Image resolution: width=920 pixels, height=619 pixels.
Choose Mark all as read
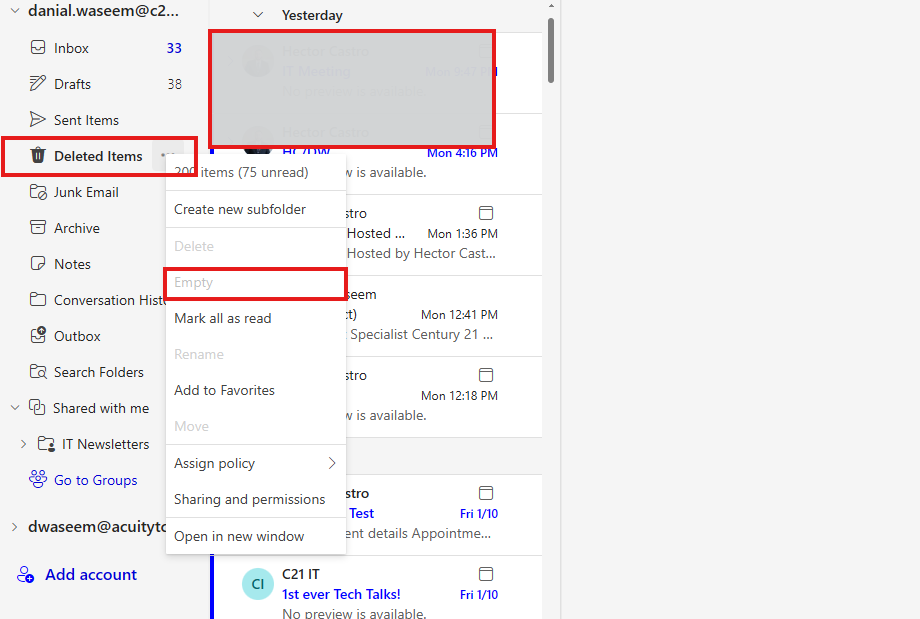223,318
